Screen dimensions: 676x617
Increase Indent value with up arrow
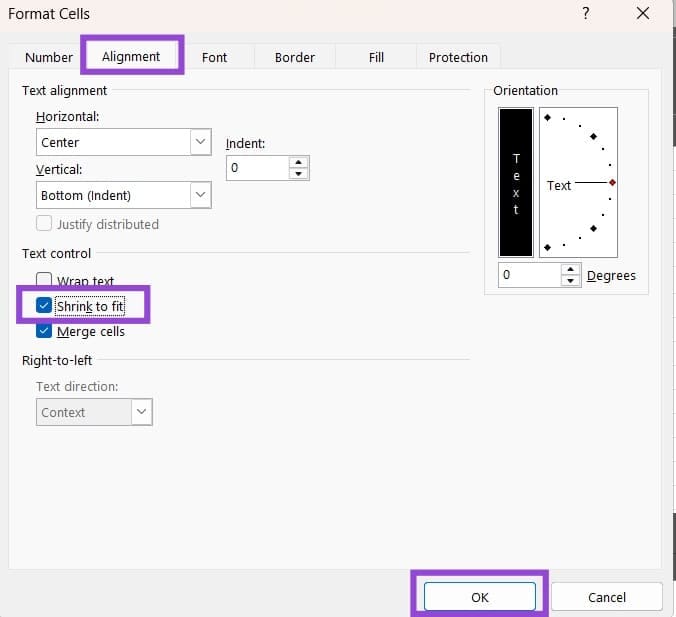(x=297, y=162)
